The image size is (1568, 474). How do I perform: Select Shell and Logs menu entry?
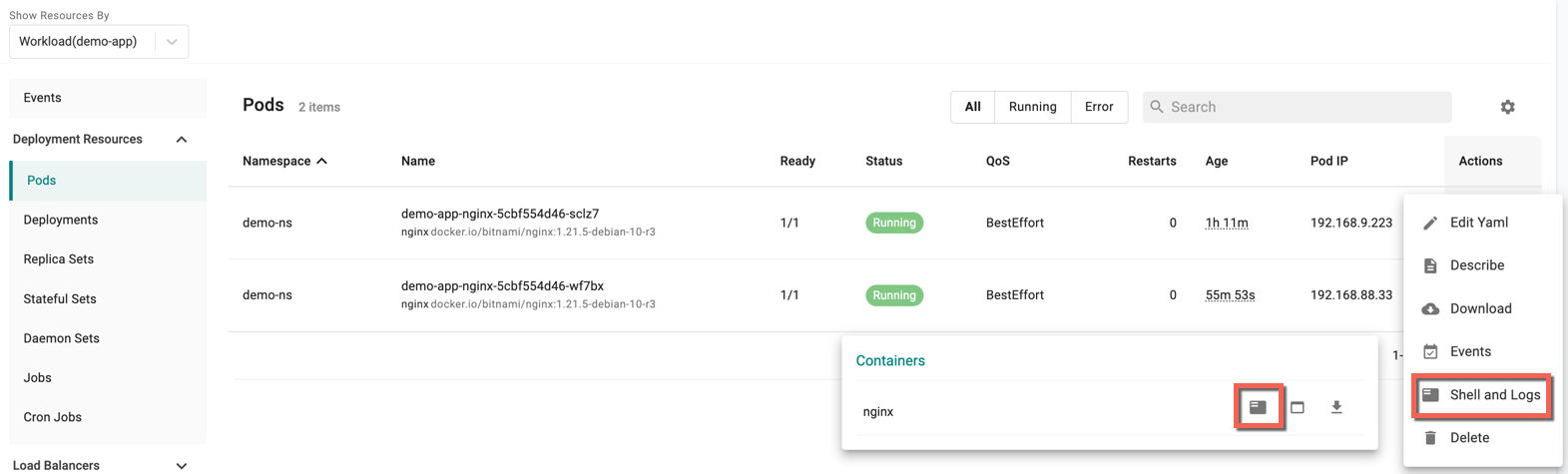(1481, 395)
